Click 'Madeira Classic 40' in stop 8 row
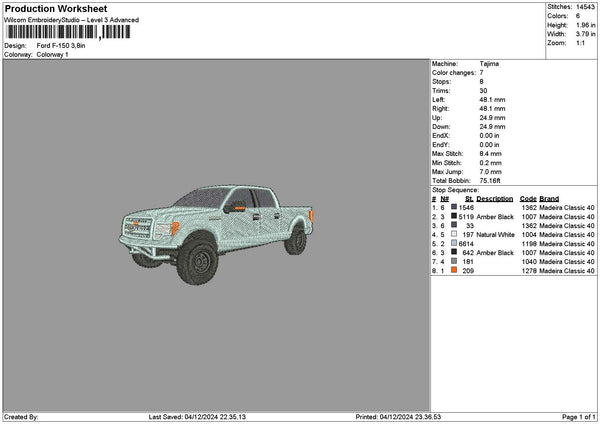 pos(567,271)
